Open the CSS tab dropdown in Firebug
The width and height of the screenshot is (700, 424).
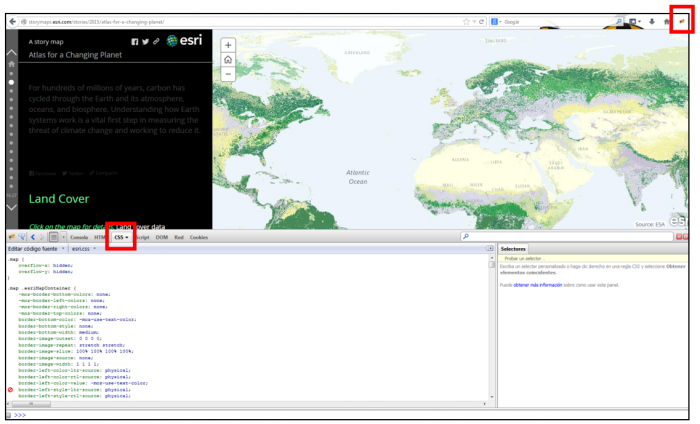120,237
